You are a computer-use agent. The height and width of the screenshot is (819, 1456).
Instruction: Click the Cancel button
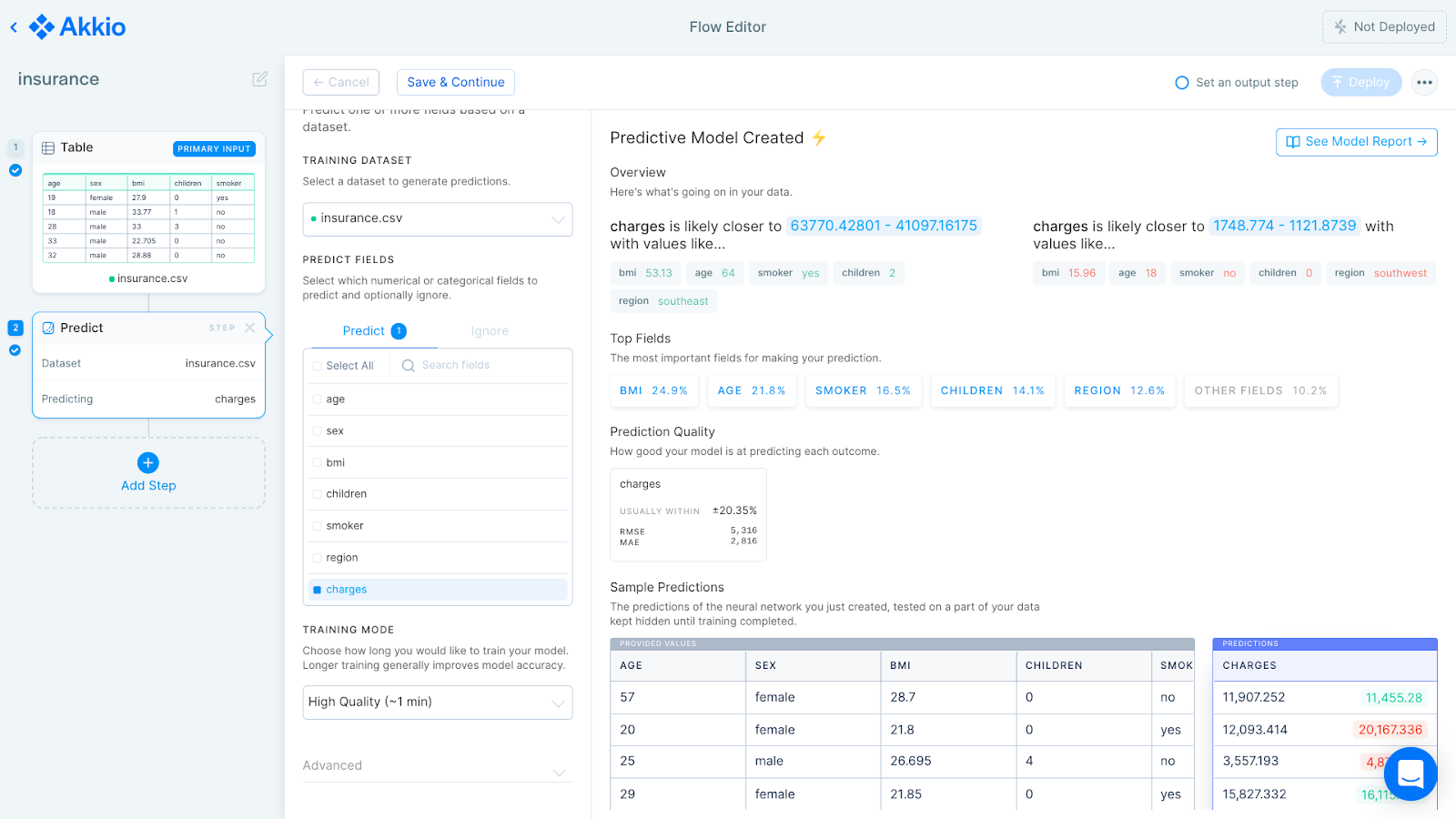click(340, 82)
